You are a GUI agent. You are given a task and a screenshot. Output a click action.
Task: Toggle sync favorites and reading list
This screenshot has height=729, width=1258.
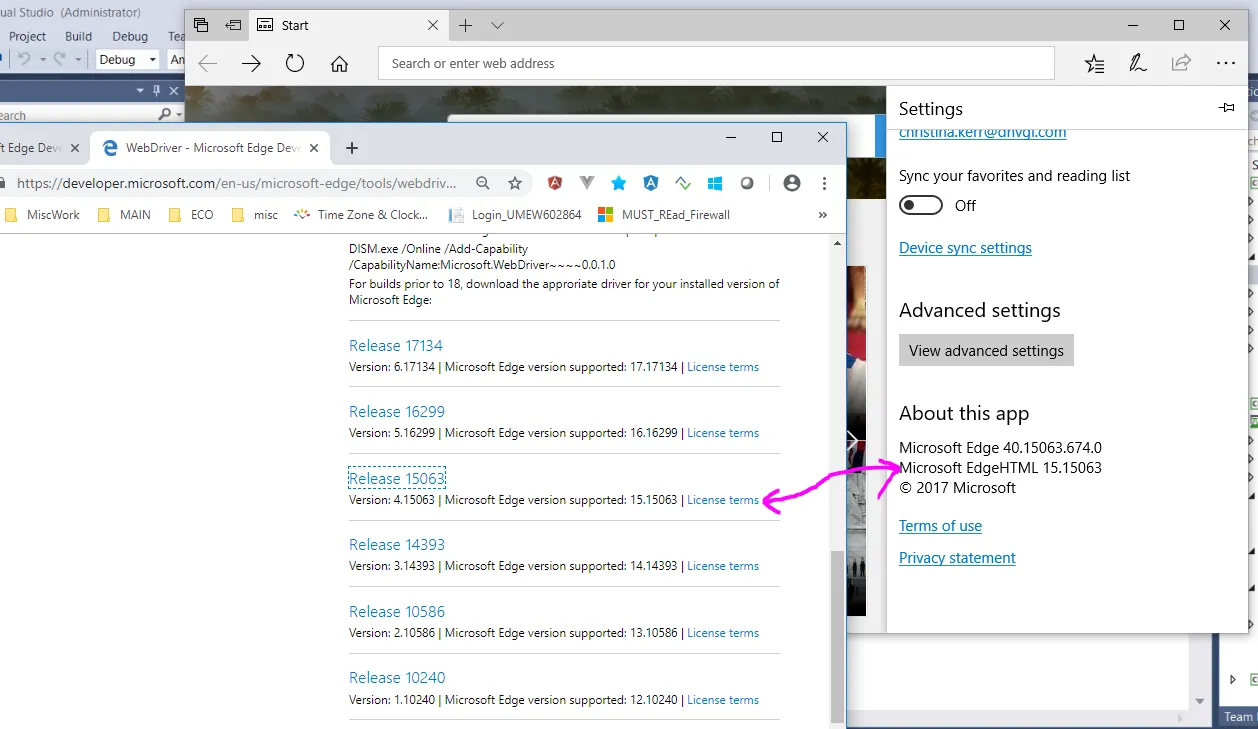[x=921, y=205]
